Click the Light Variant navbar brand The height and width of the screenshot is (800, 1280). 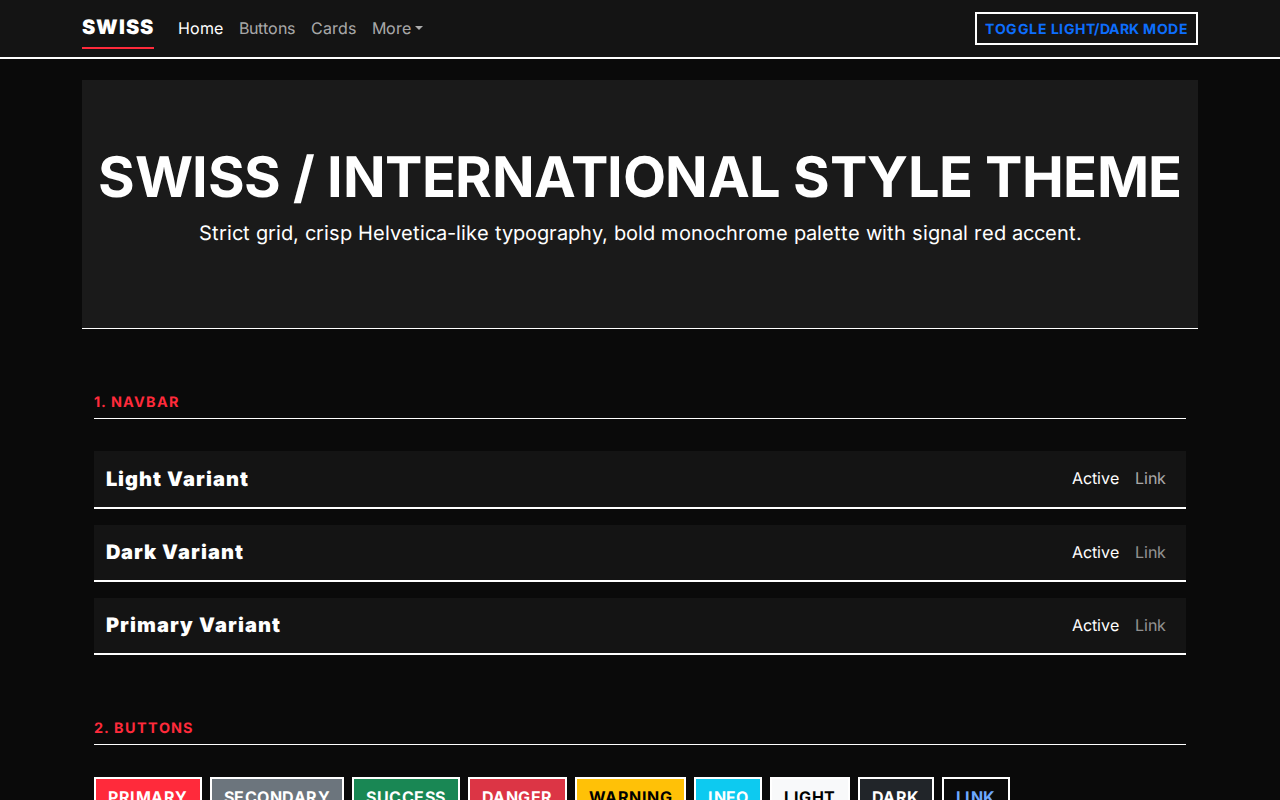tap(177, 479)
